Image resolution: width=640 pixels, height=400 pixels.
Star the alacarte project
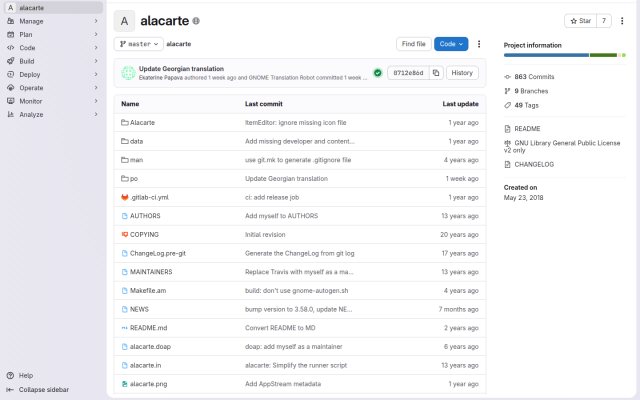pyautogui.click(x=580, y=21)
